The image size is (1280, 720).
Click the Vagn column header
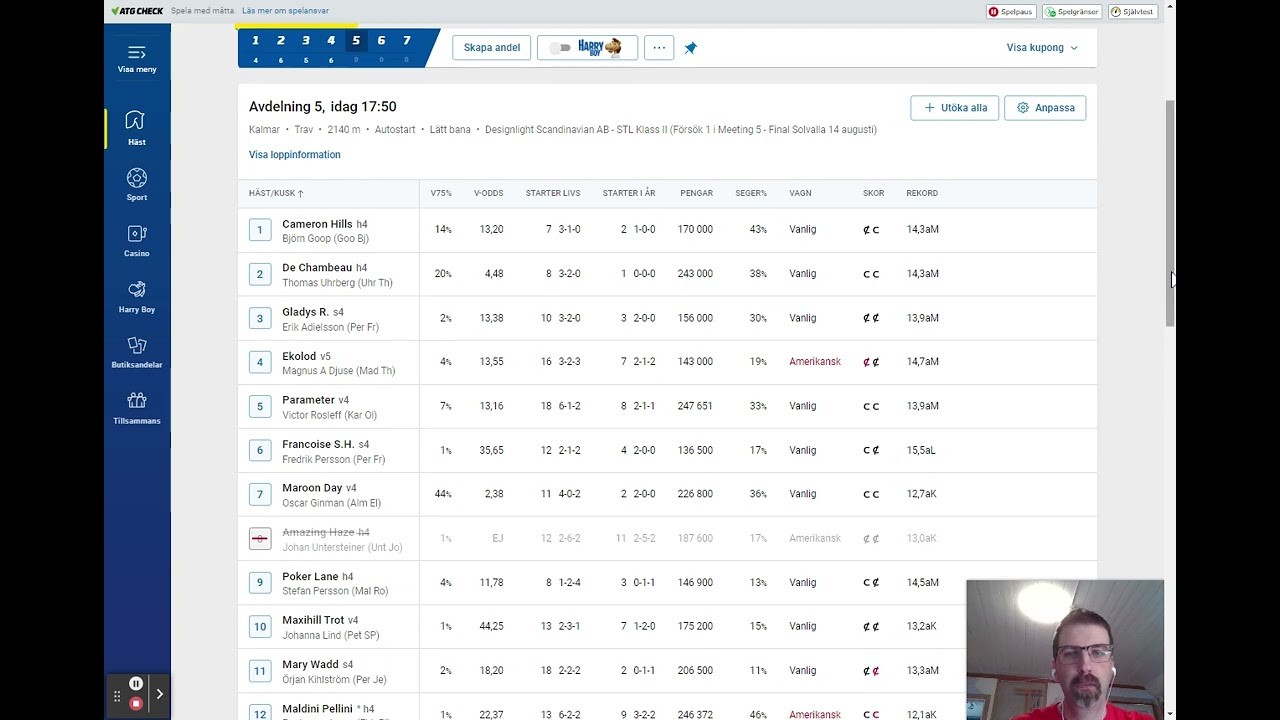(x=800, y=193)
